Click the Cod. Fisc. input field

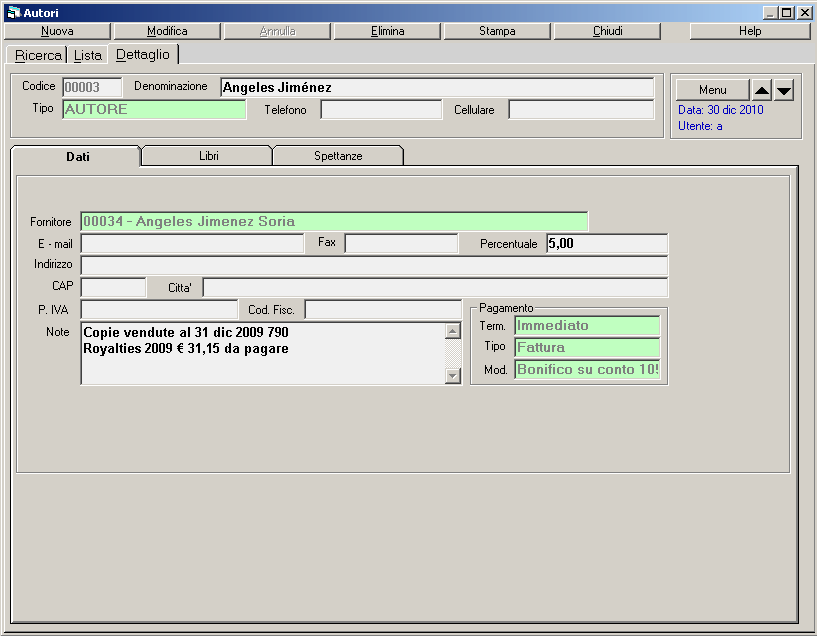(383, 309)
